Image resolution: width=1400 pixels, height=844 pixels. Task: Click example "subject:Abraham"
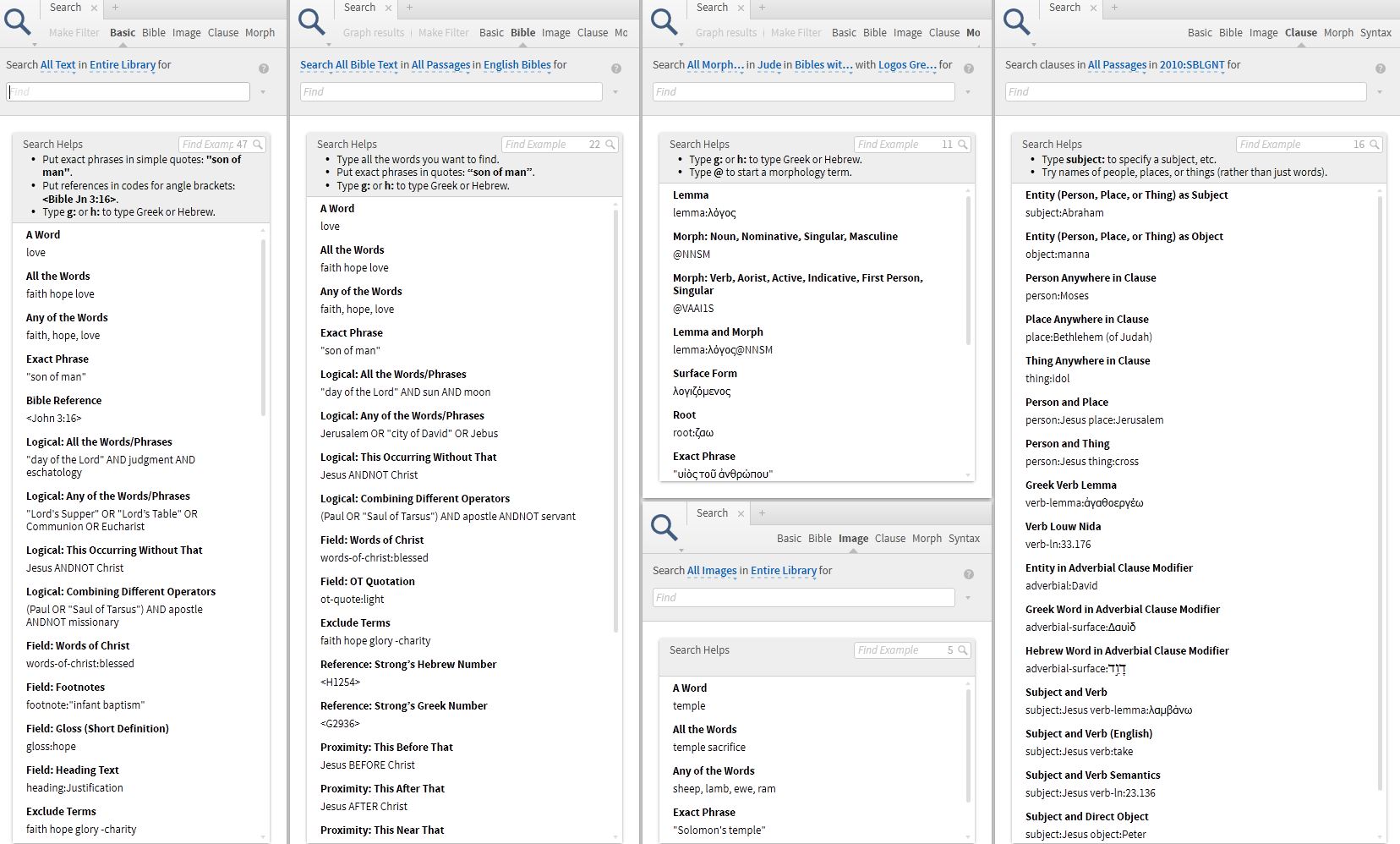point(1064,213)
